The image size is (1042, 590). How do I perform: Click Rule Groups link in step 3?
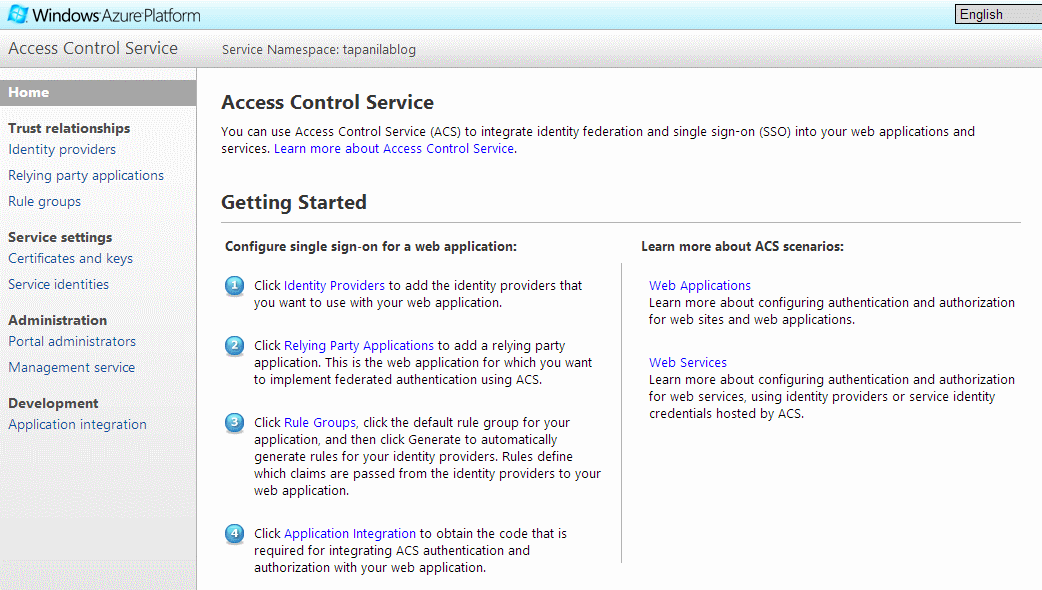click(320, 423)
